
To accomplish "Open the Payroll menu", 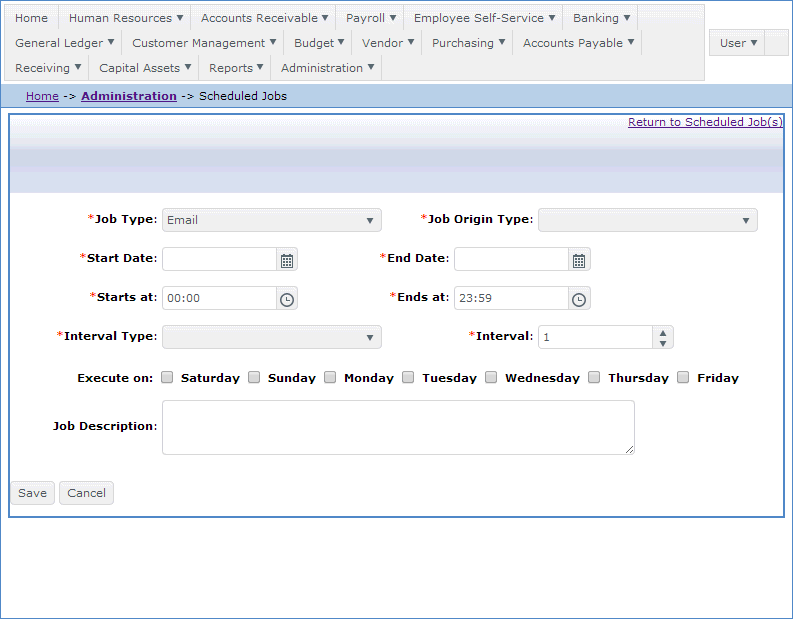I will coord(370,18).
